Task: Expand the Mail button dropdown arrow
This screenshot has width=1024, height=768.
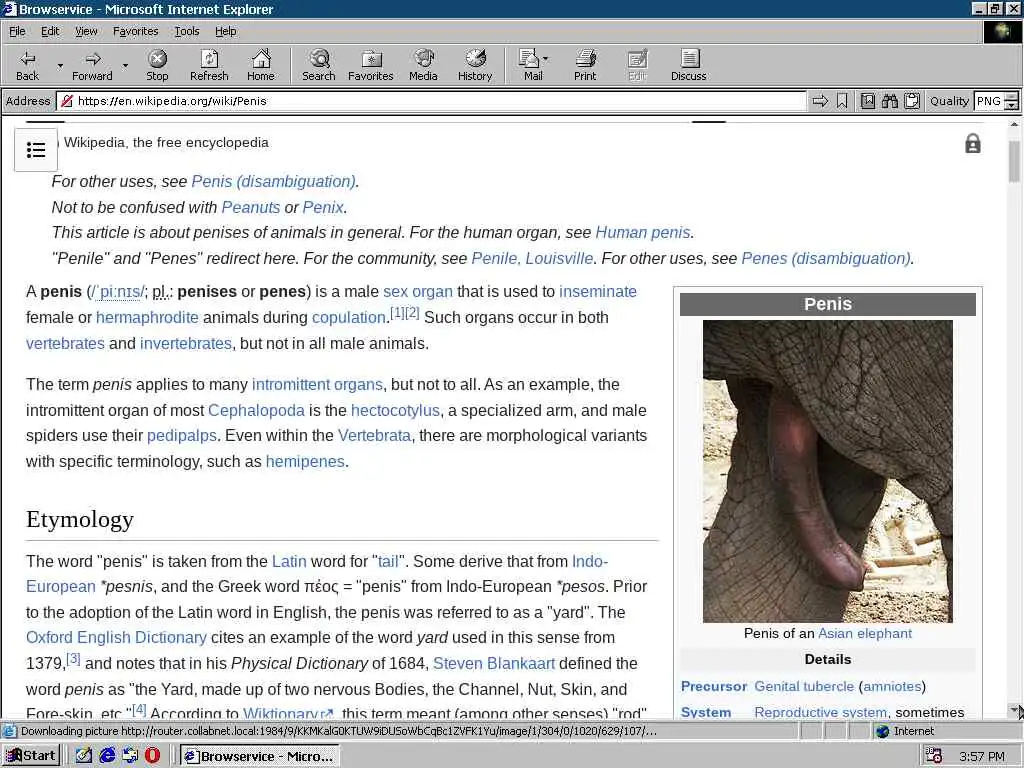Action: 546,59
